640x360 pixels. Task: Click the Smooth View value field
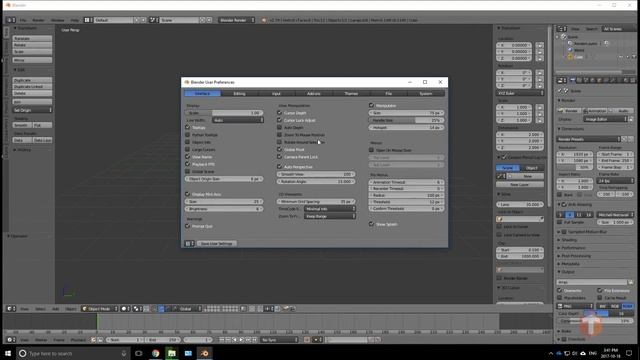[316, 174]
